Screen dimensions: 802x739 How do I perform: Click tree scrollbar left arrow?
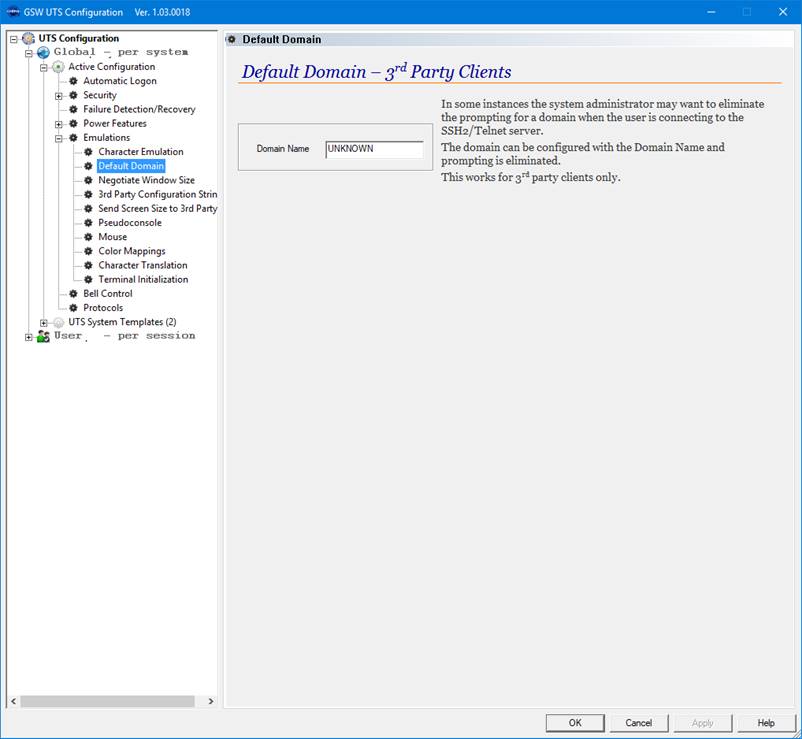[14, 701]
